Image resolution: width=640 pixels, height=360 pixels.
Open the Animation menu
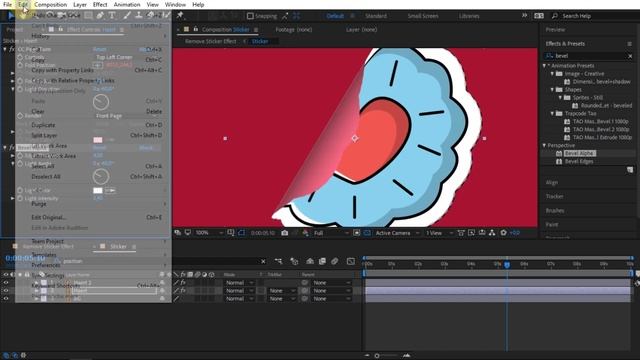point(127,4)
